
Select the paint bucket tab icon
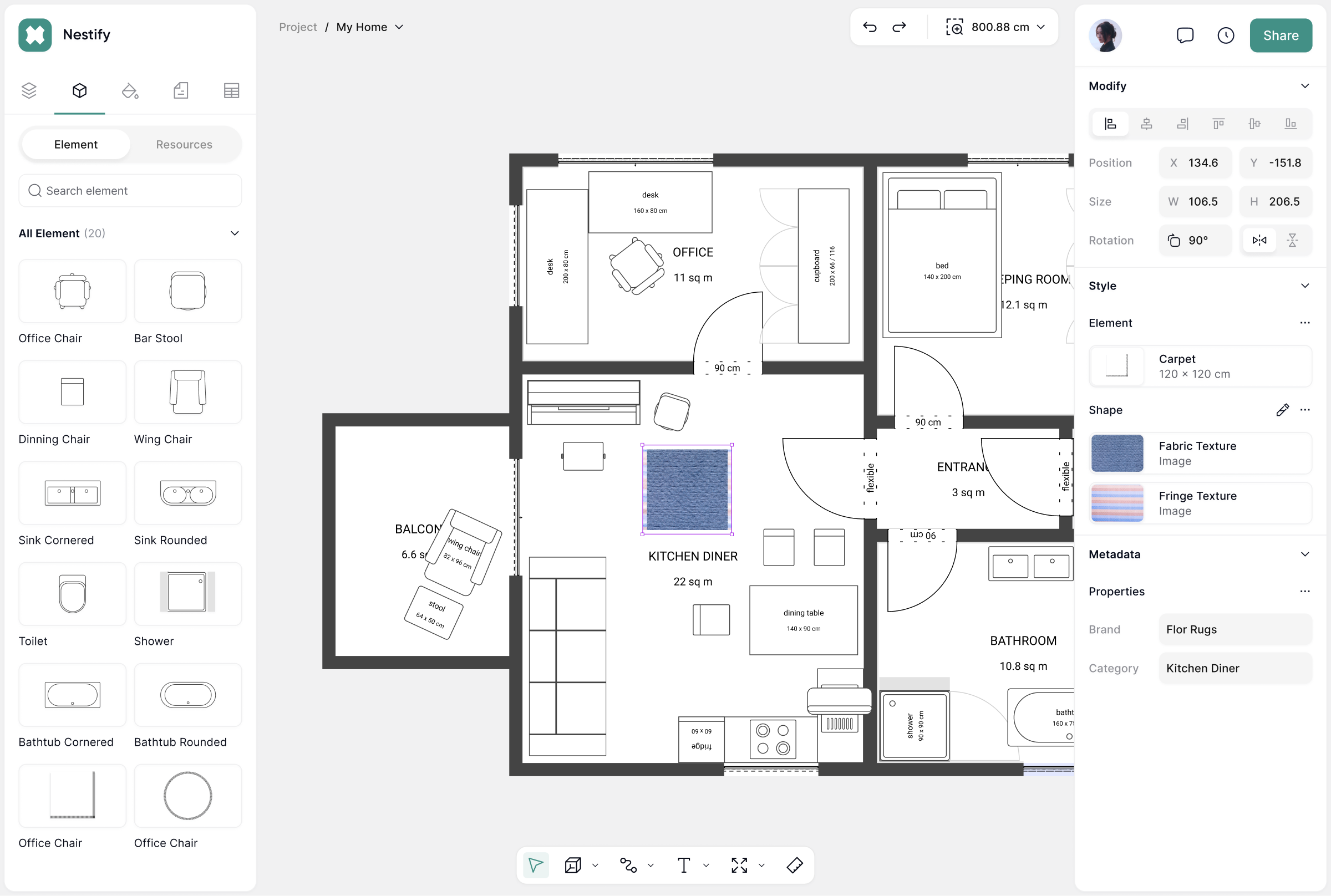[x=130, y=91]
